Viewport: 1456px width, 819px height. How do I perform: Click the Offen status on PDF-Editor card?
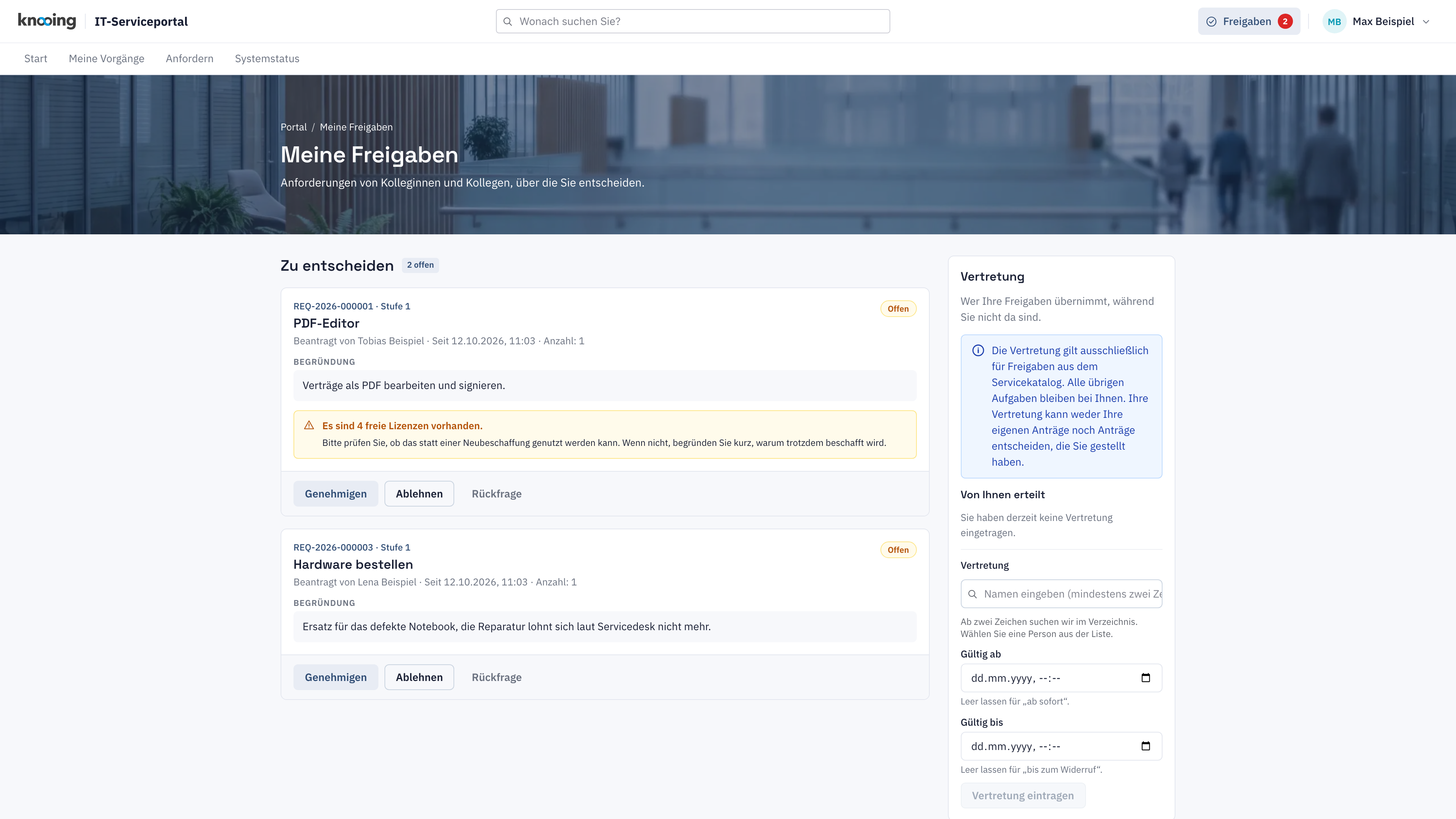tap(898, 309)
